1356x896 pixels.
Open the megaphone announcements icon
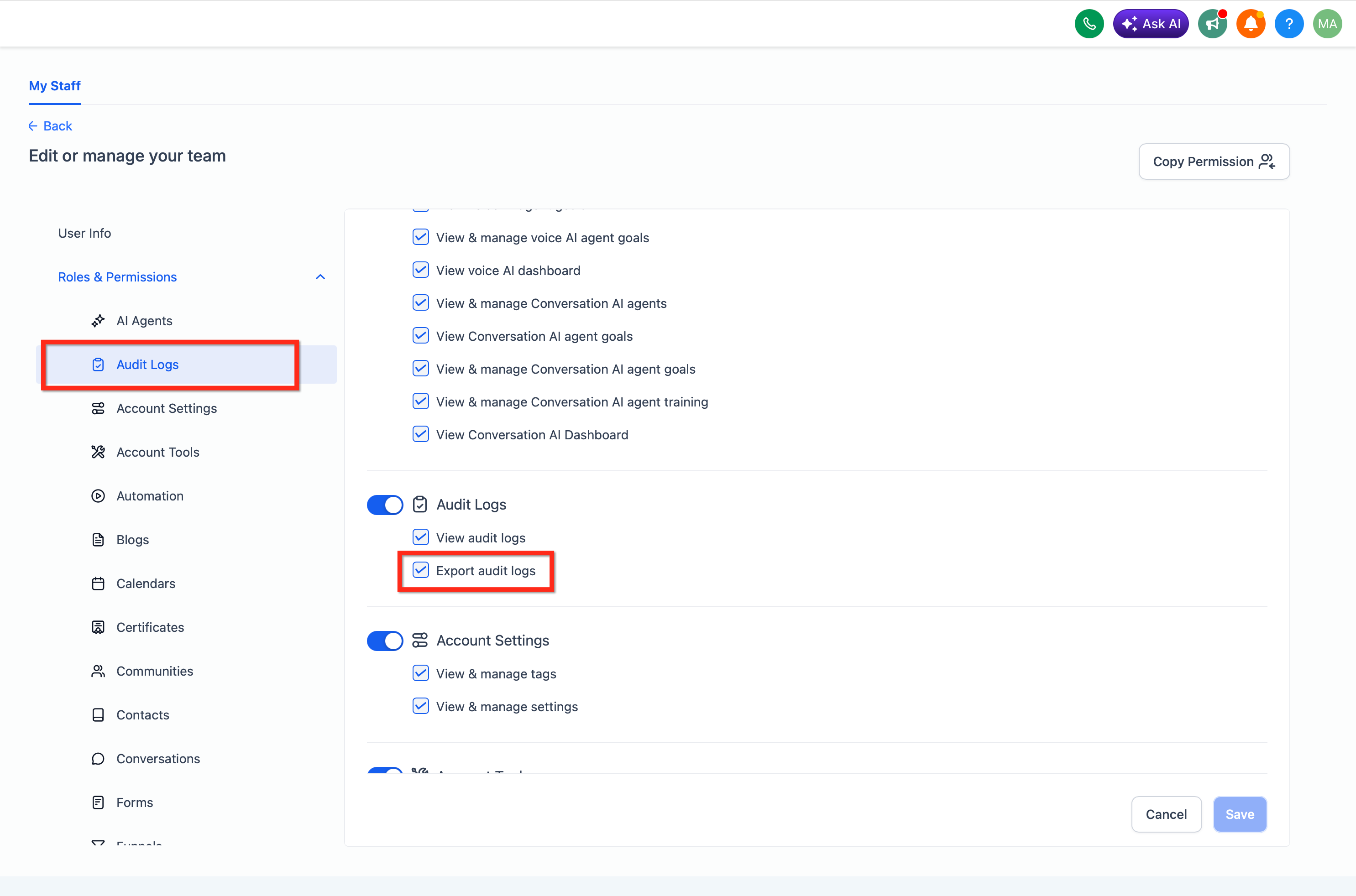point(1212,24)
